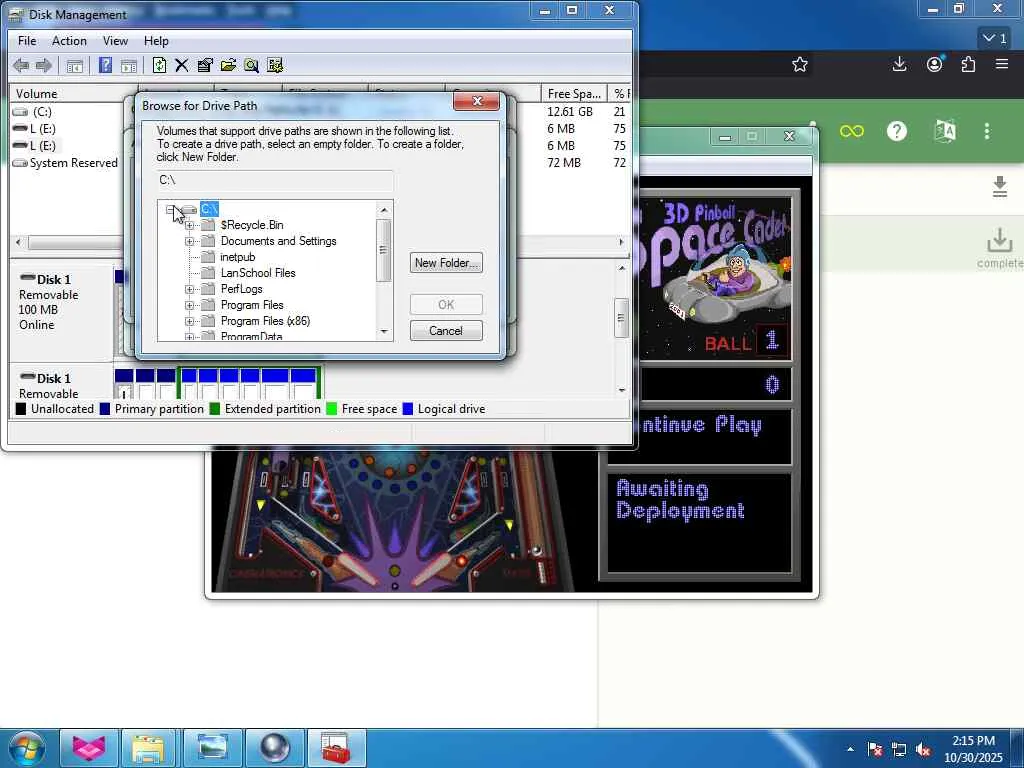Click the Volume column header
This screenshot has height=768, width=1024.
click(72, 94)
